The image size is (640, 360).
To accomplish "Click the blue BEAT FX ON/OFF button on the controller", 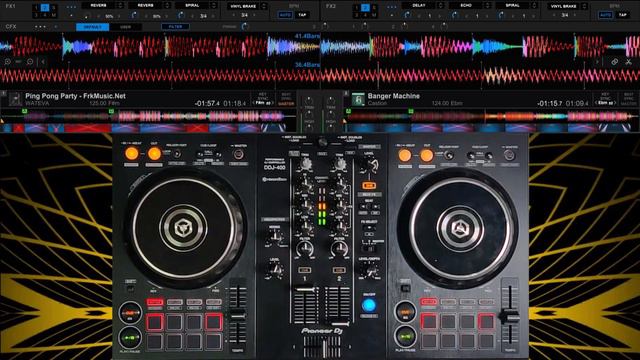I will coord(369,305).
